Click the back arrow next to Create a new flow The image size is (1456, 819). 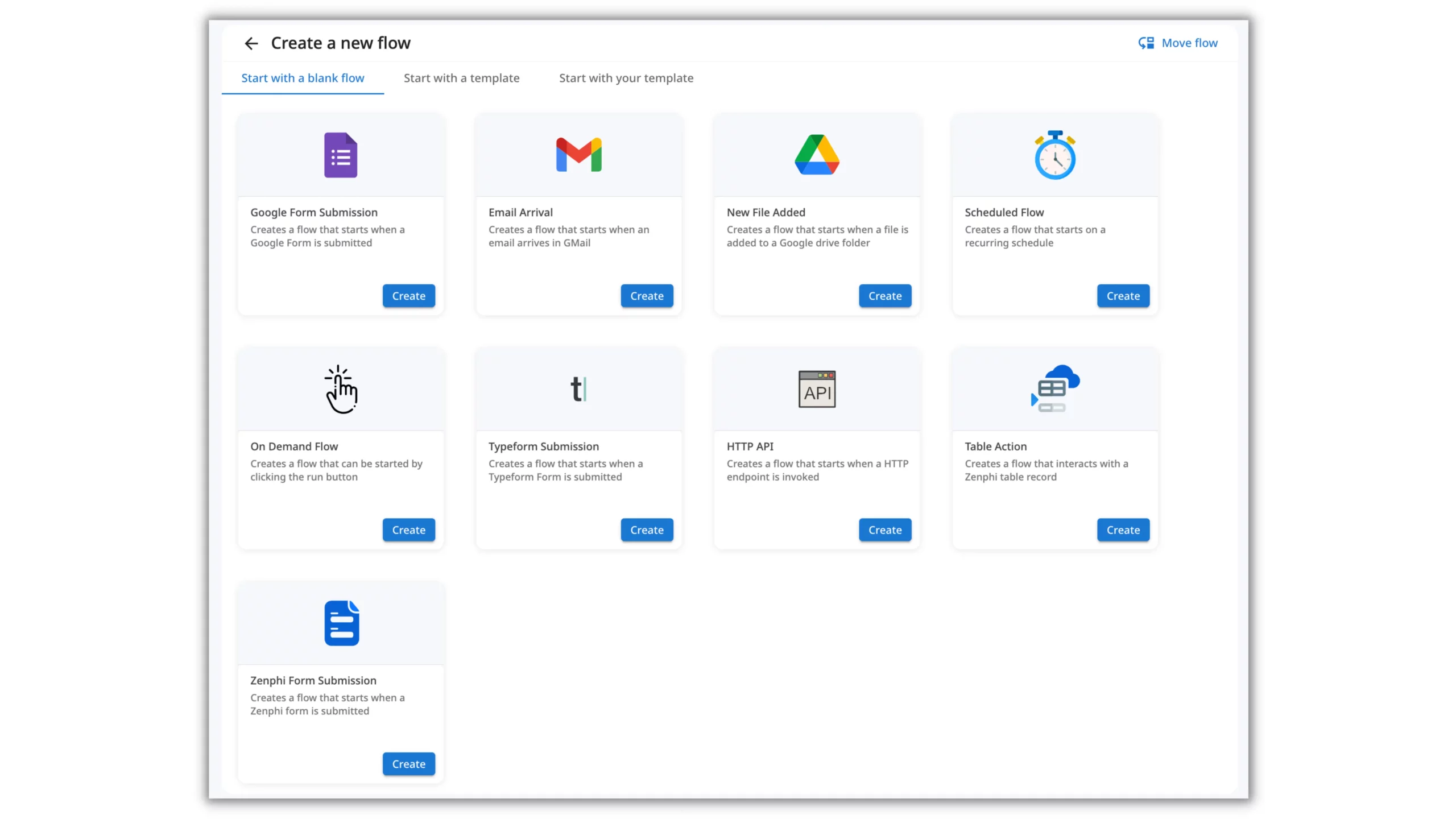[x=251, y=43]
